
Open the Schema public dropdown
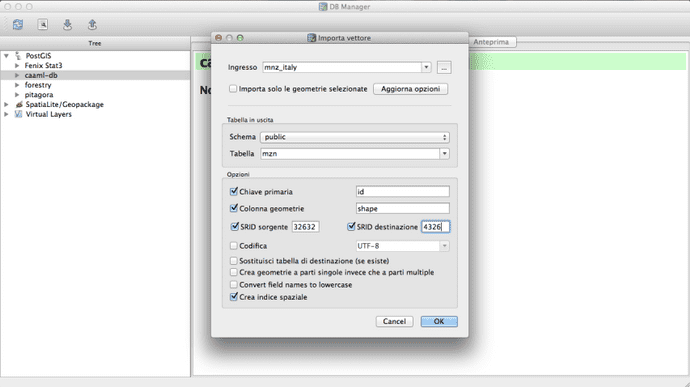(355, 137)
